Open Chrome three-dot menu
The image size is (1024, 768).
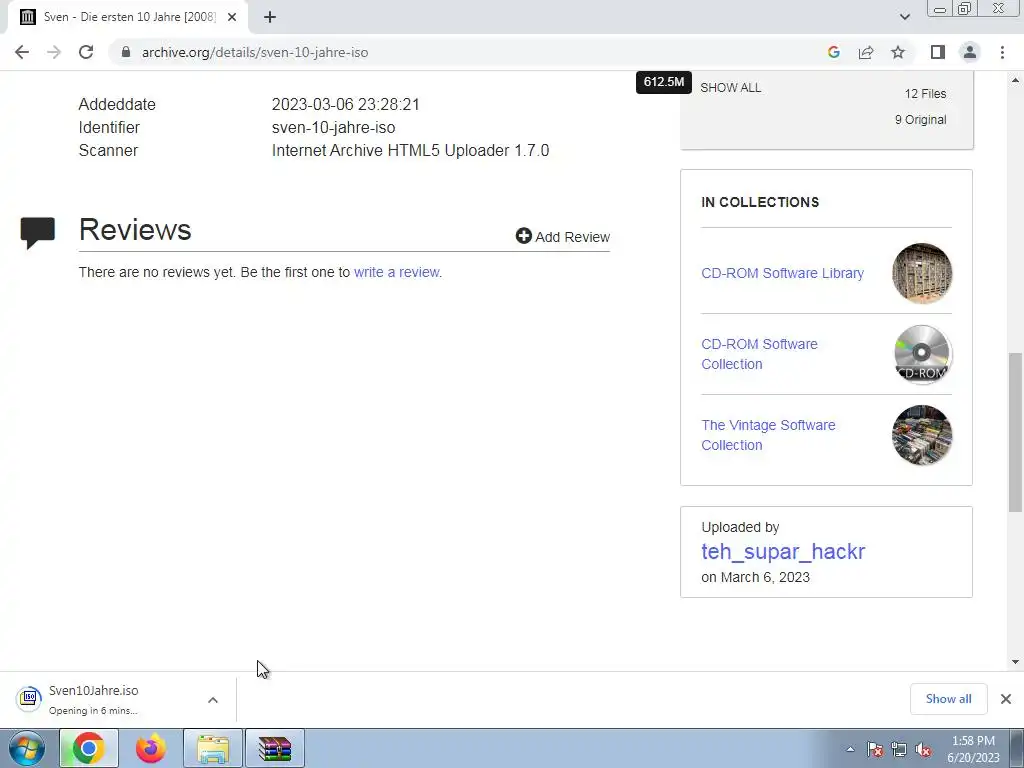[1002, 52]
